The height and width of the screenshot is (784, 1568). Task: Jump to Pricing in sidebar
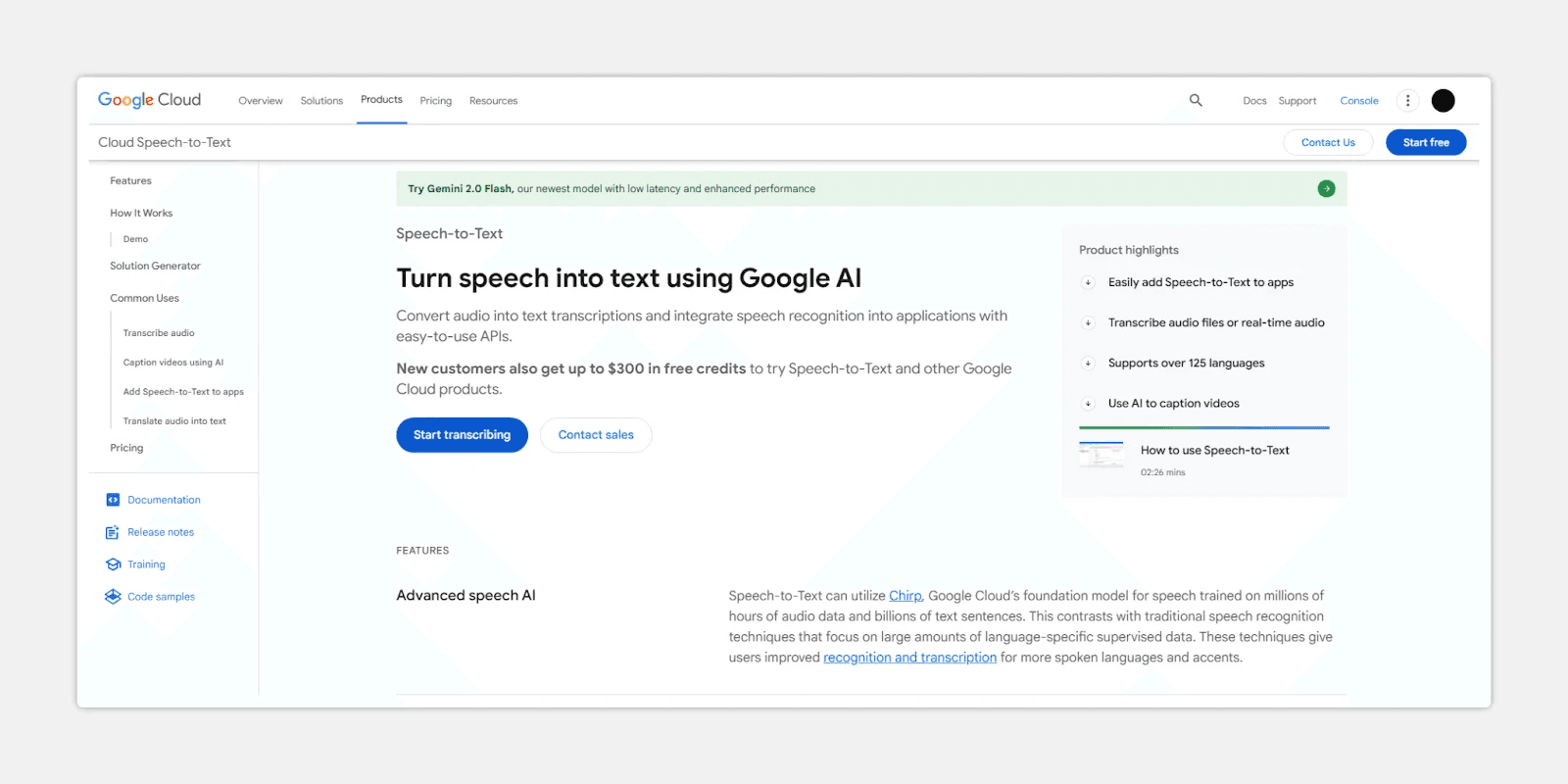(126, 448)
